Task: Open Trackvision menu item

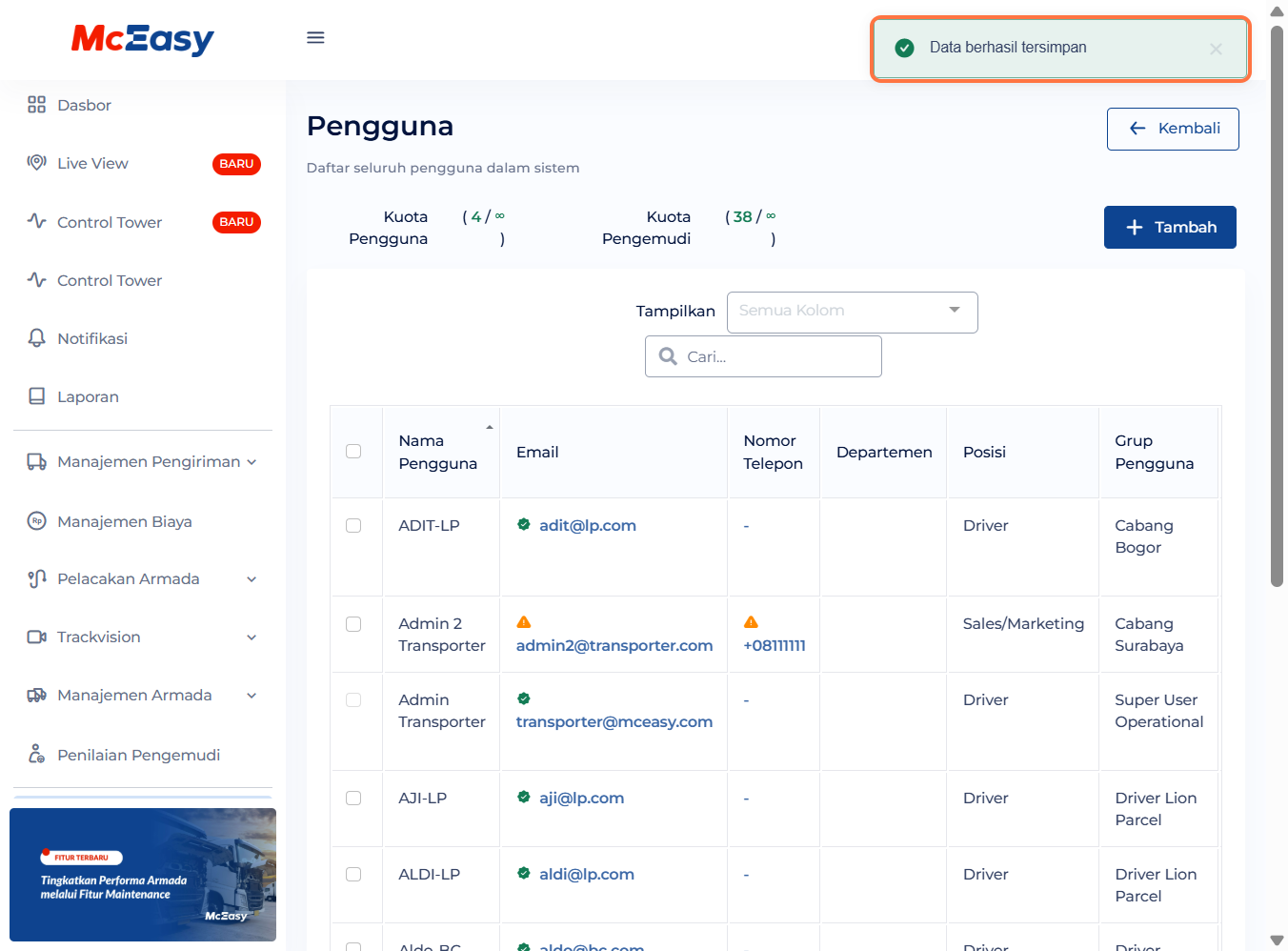Action: 99,637
